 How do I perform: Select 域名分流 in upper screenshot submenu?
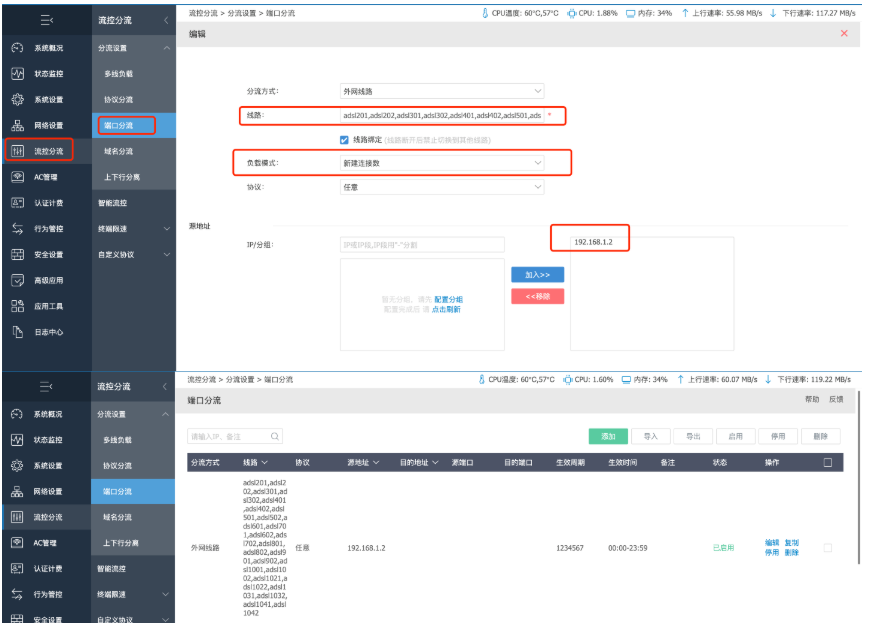(118, 151)
